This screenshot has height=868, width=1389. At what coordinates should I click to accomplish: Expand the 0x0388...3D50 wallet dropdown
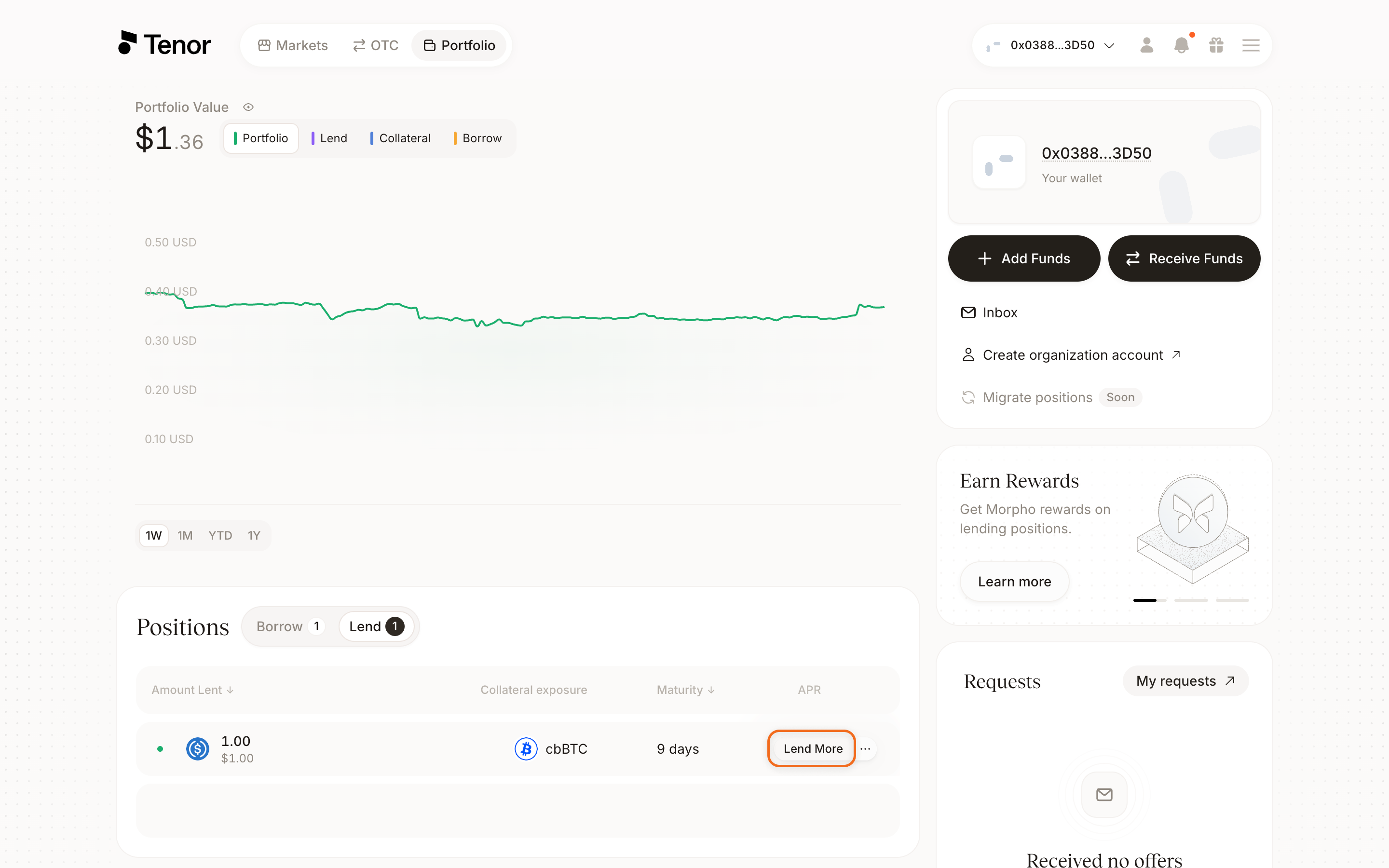tap(1051, 45)
